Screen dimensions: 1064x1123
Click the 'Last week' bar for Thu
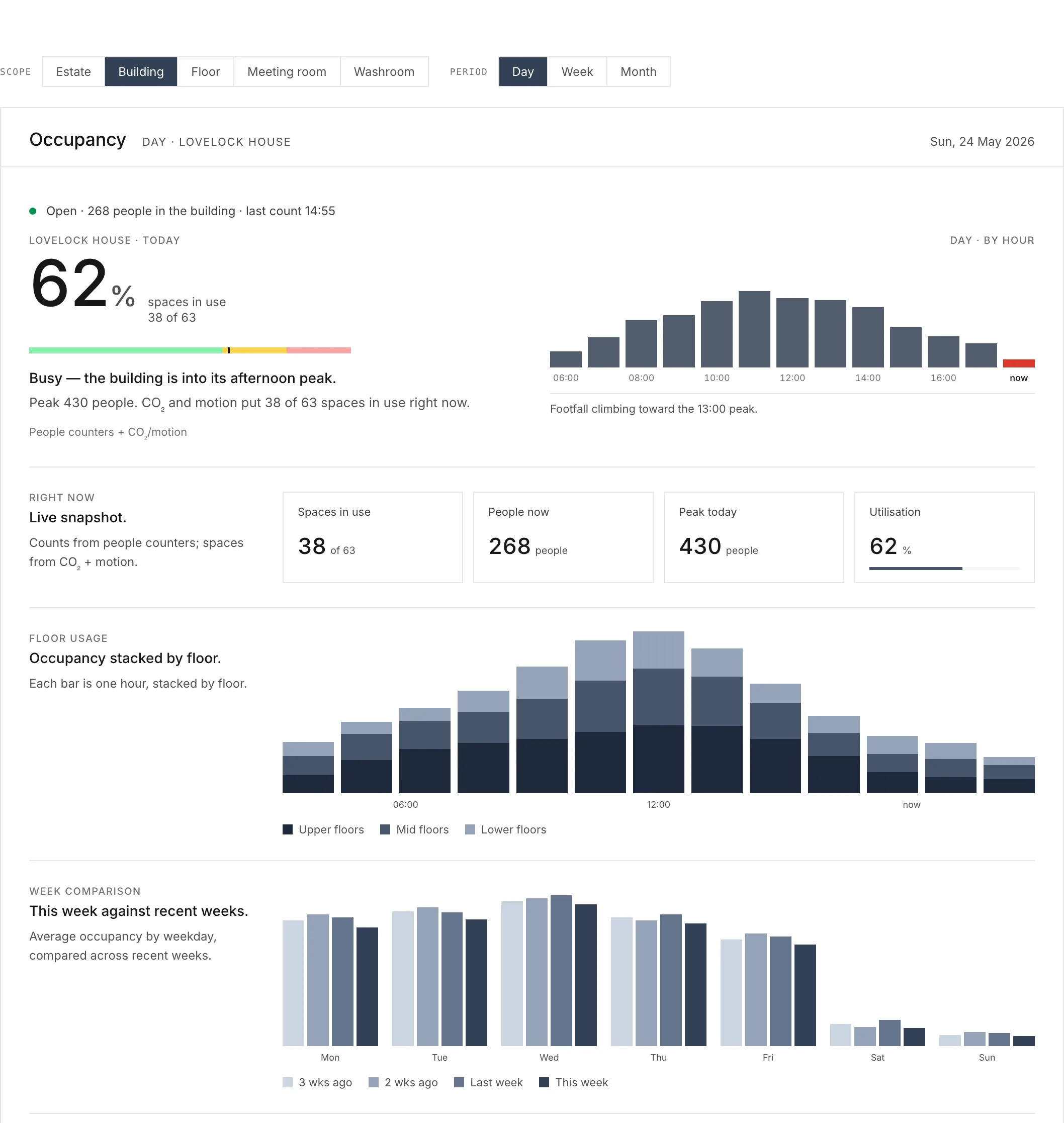[671, 980]
